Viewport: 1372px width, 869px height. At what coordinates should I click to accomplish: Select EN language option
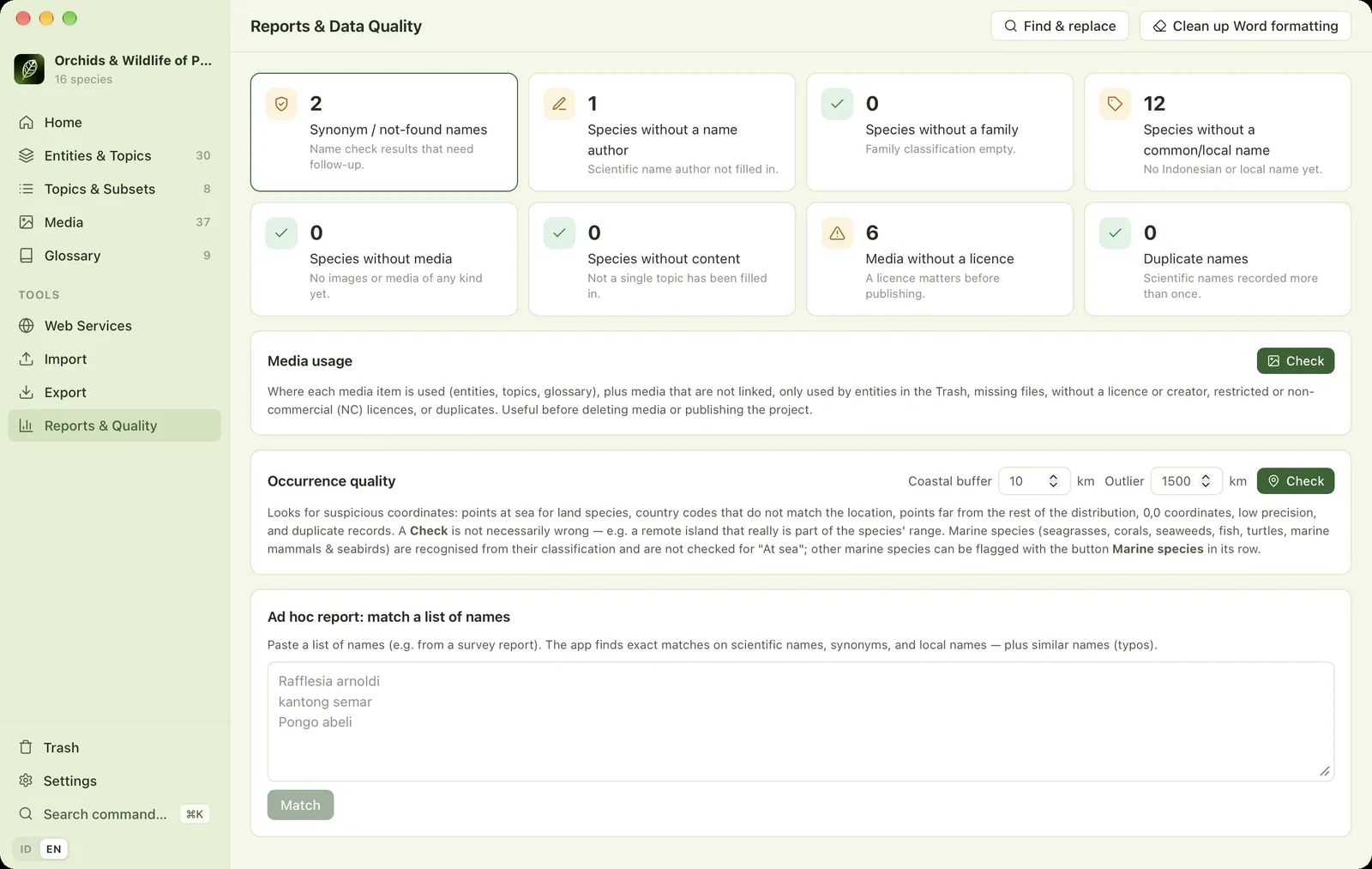point(54,849)
